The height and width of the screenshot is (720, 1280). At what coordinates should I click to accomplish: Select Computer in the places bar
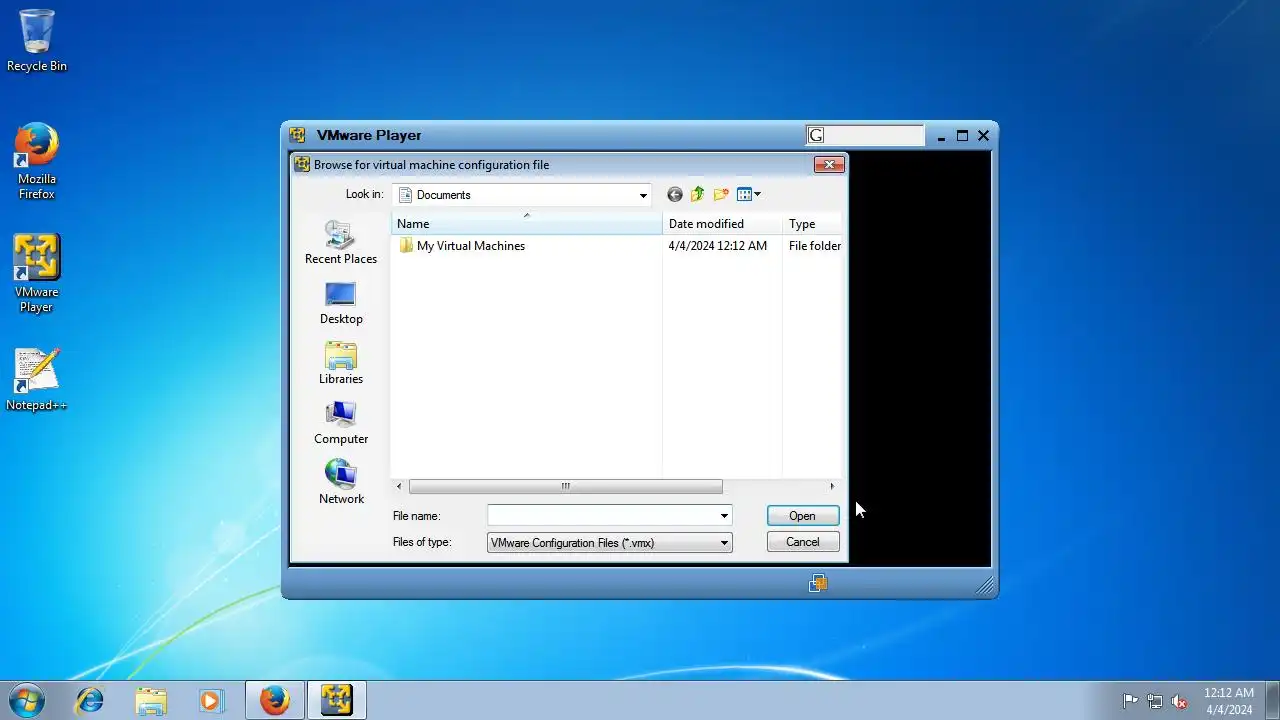[x=341, y=423]
